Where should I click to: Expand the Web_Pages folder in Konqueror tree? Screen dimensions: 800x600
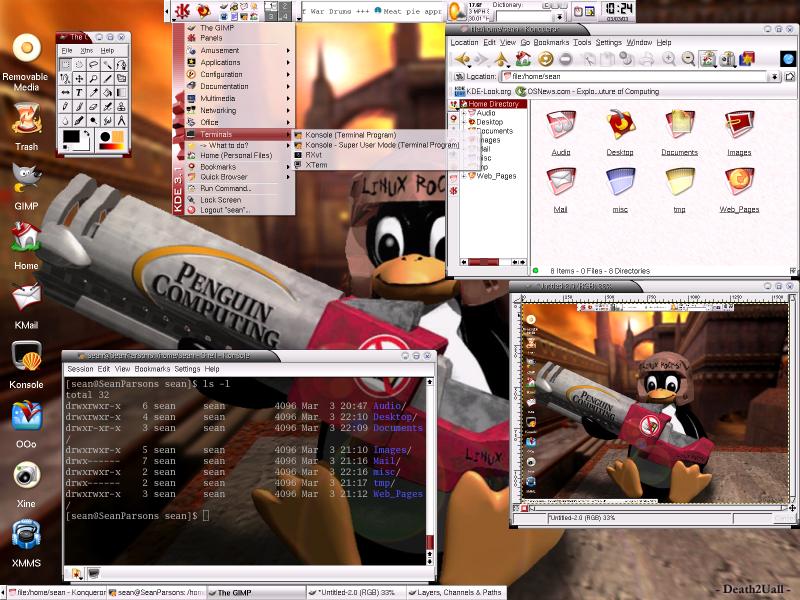point(464,176)
